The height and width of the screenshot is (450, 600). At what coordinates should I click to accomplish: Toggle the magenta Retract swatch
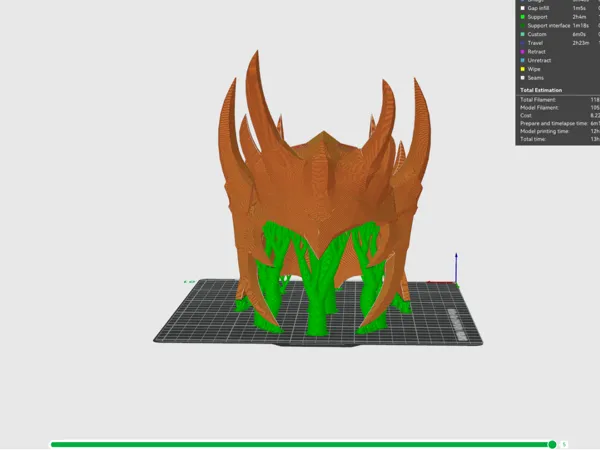(x=522, y=52)
